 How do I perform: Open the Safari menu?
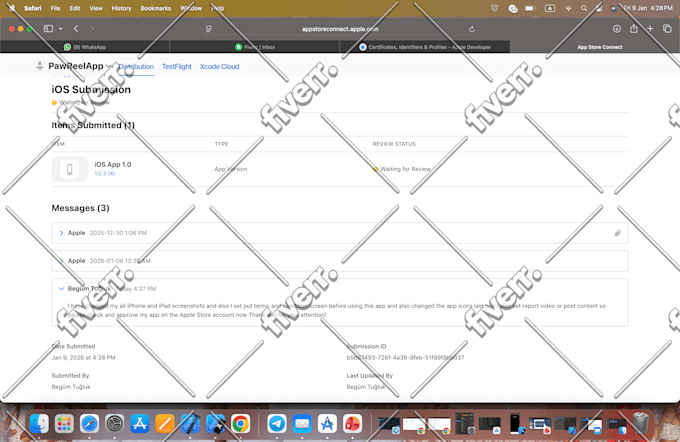[x=33, y=8]
